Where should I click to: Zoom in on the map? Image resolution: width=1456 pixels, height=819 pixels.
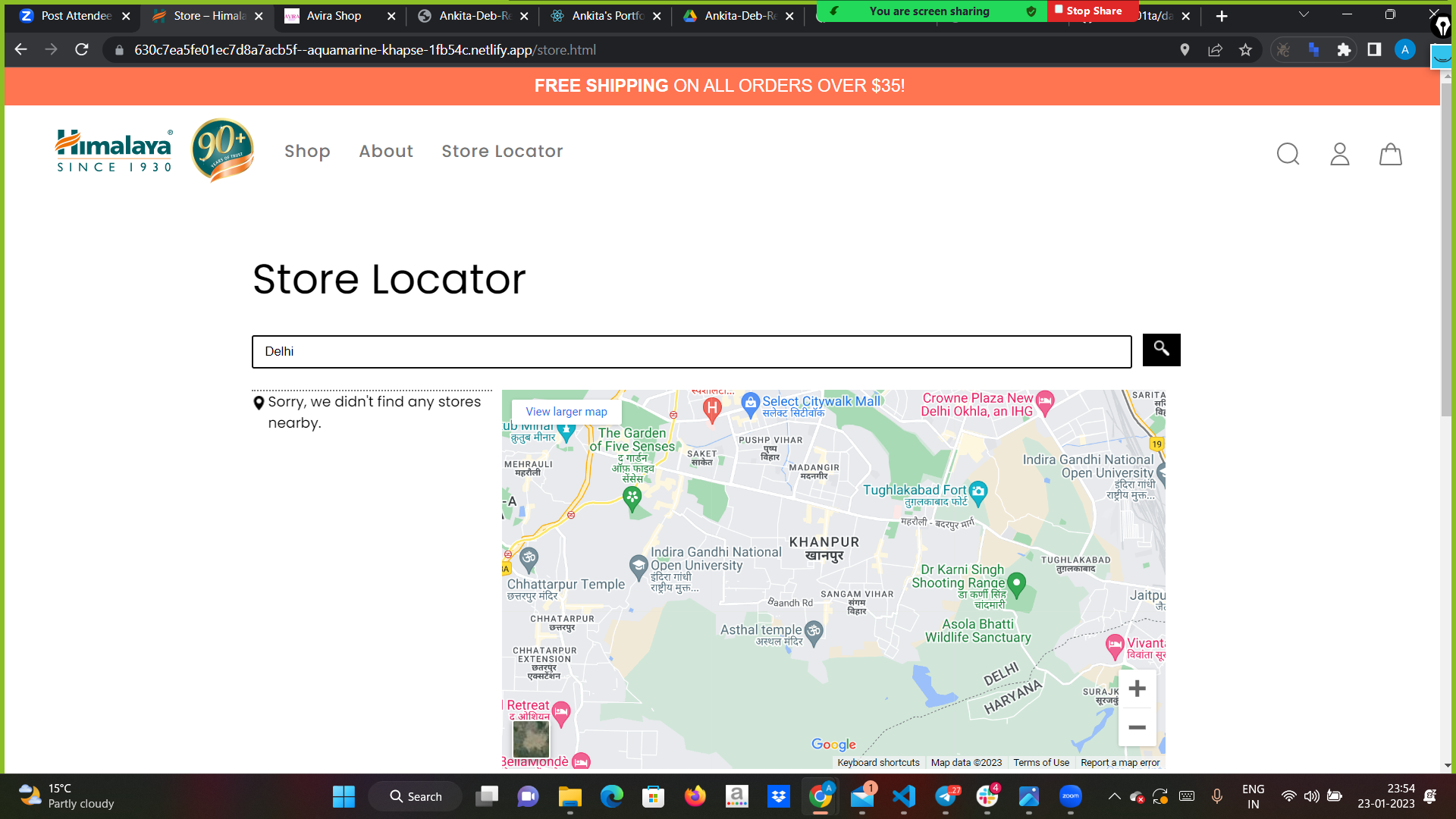[x=1137, y=689]
